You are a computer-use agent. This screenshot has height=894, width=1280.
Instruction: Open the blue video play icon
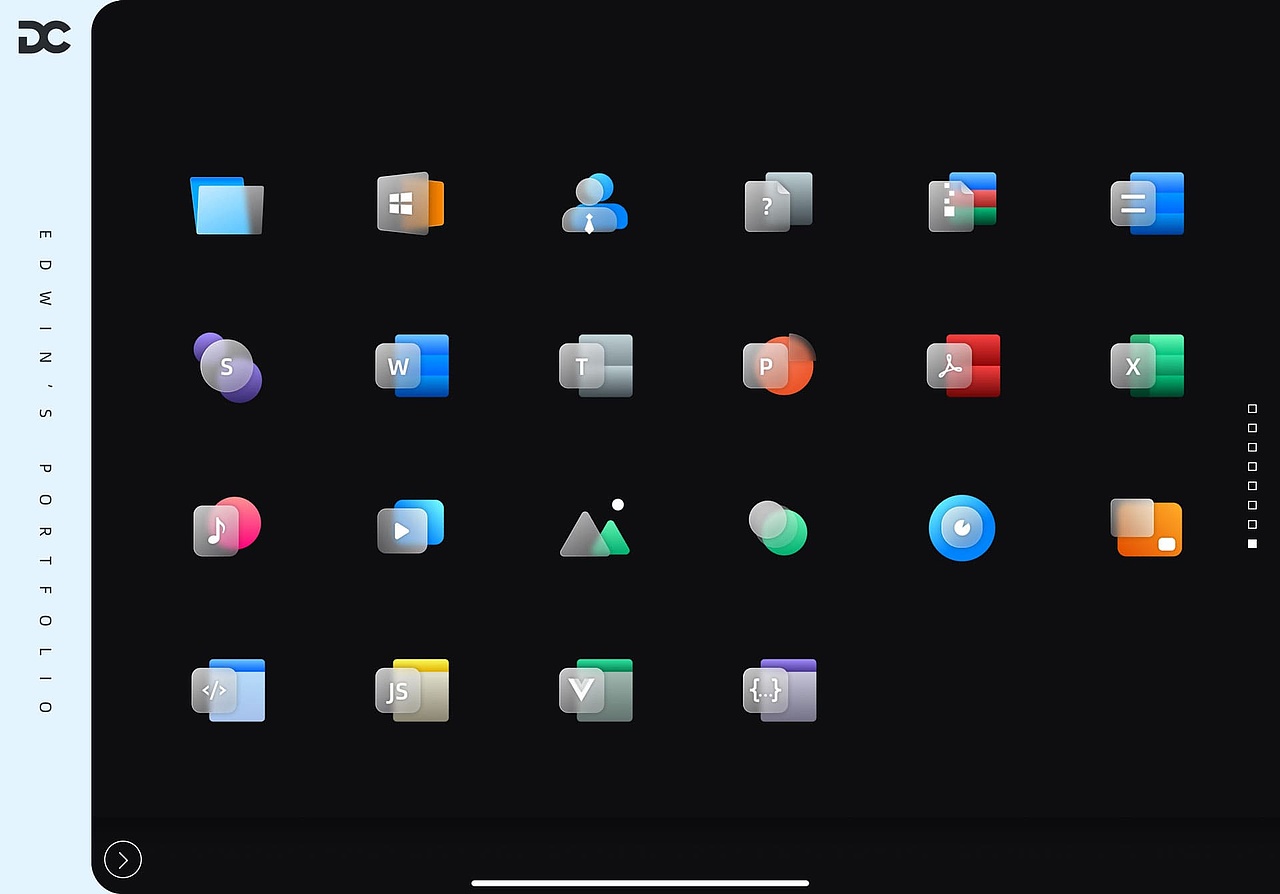[x=410, y=526]
